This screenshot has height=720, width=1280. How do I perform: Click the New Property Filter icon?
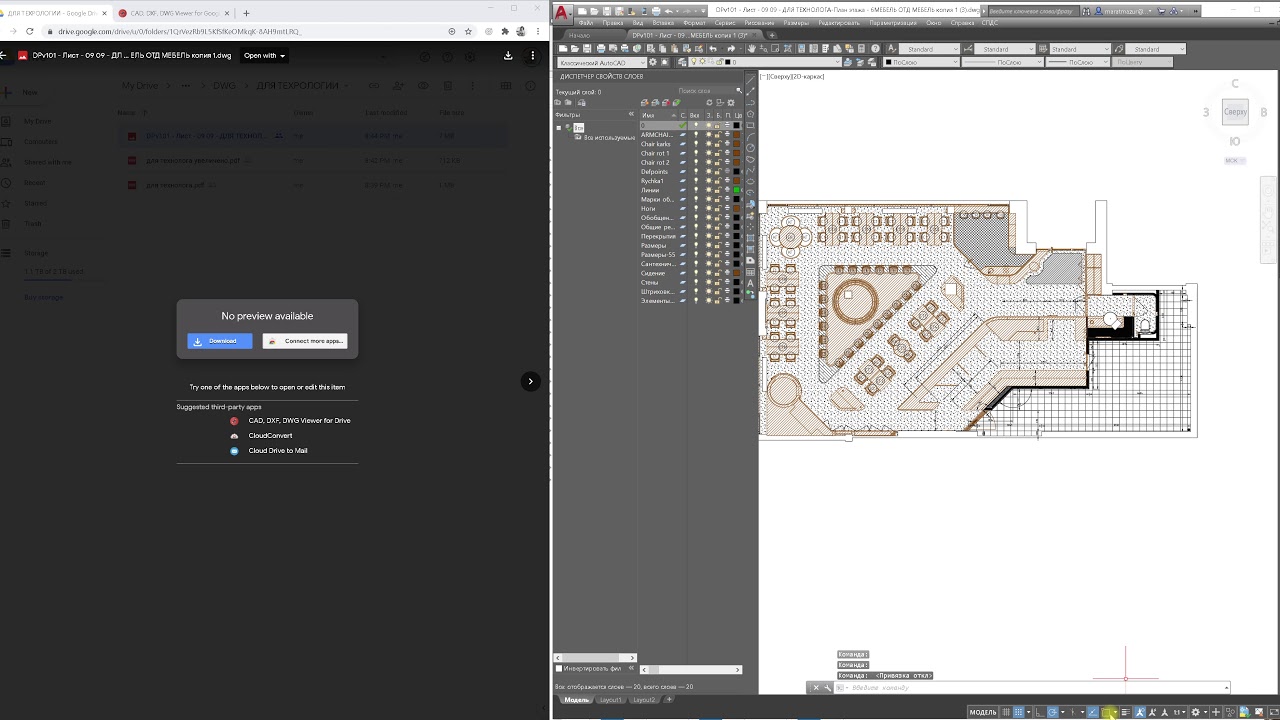(x=559, y=103)
